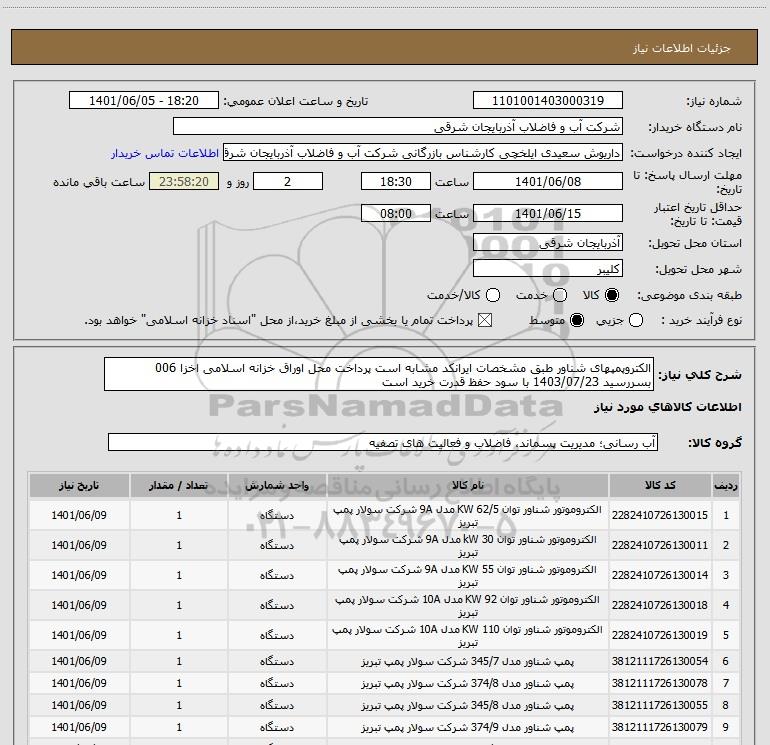Choose the جزیی purchase type radio
Screen dimensions: 770x745
point(635,320)
